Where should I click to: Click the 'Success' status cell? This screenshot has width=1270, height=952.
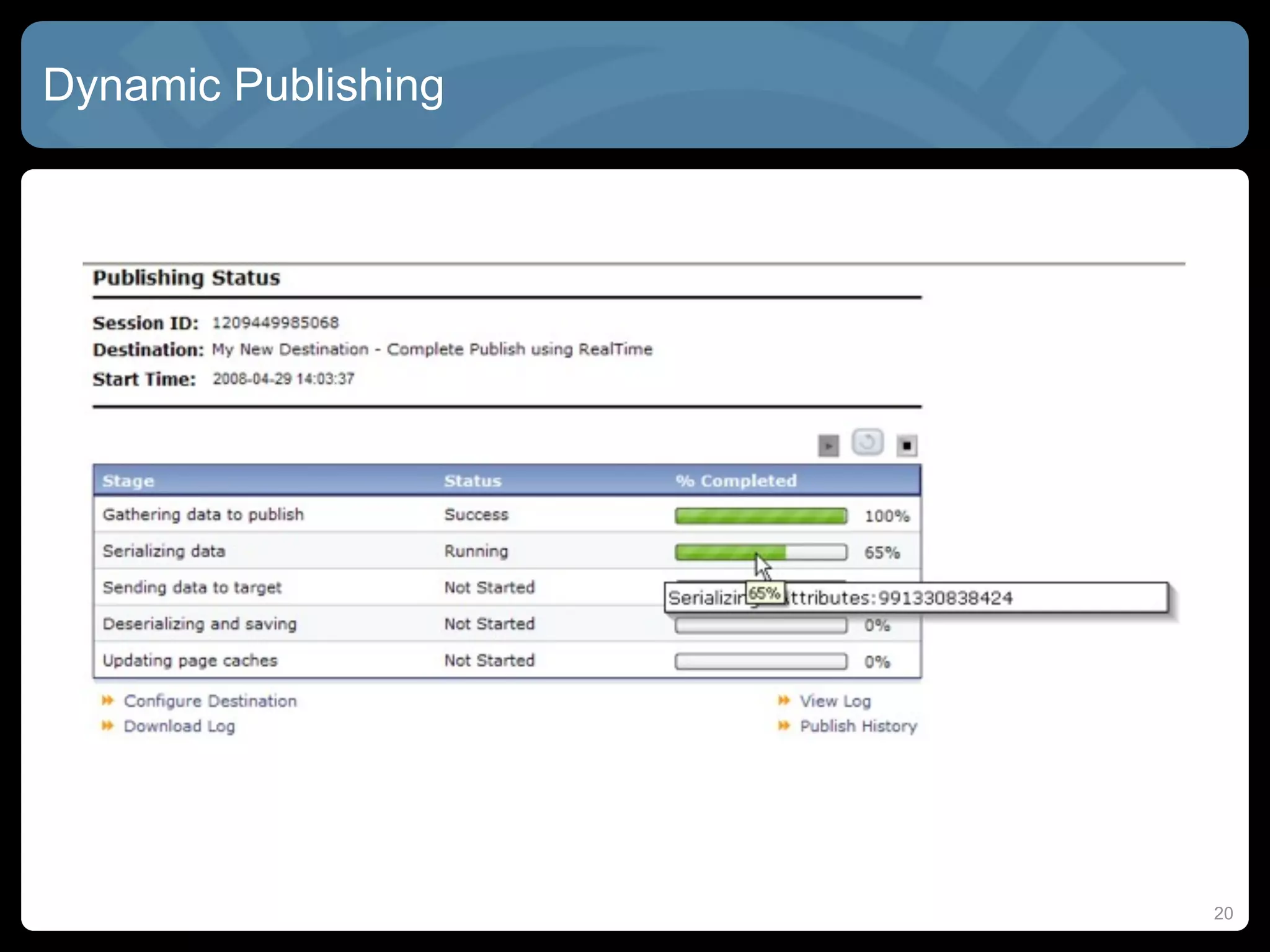coord(476,514)
